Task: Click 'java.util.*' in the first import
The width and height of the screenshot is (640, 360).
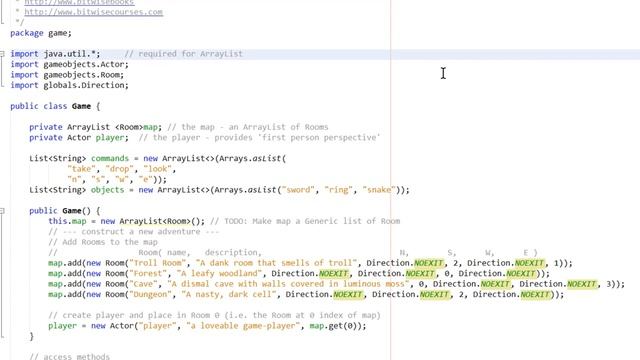Action: pos(70,53)
